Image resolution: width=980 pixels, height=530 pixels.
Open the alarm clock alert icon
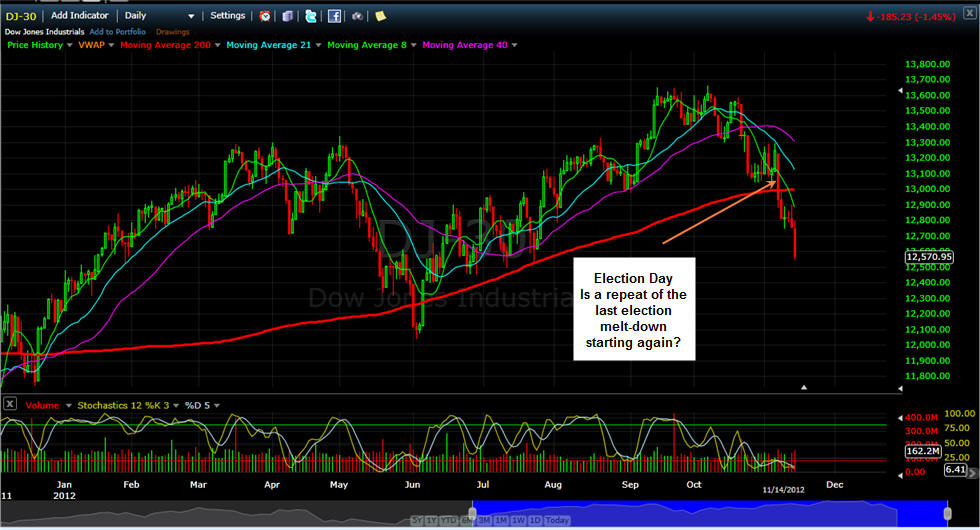coord(265,16)
